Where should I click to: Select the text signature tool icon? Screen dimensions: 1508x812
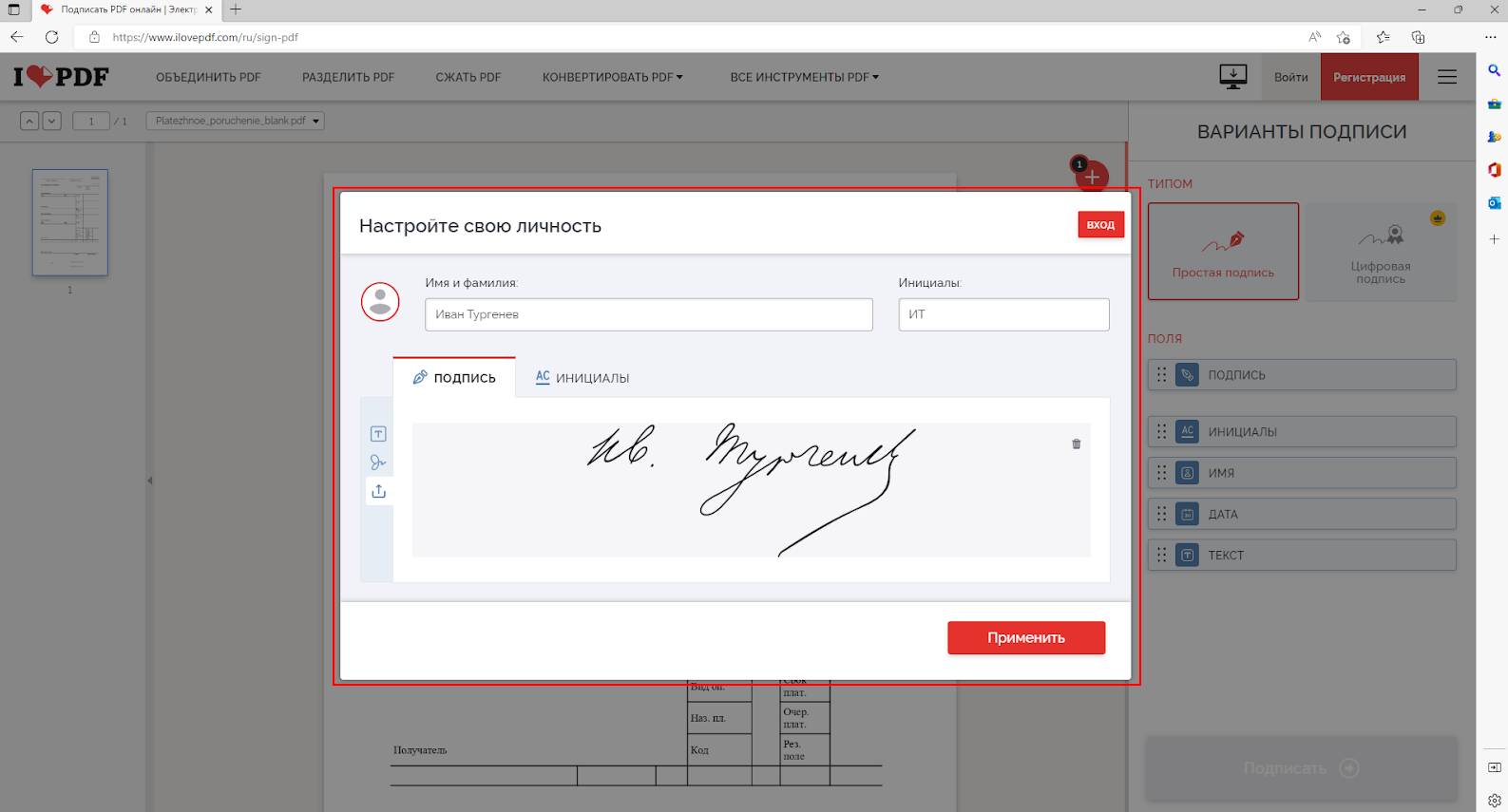378,434
